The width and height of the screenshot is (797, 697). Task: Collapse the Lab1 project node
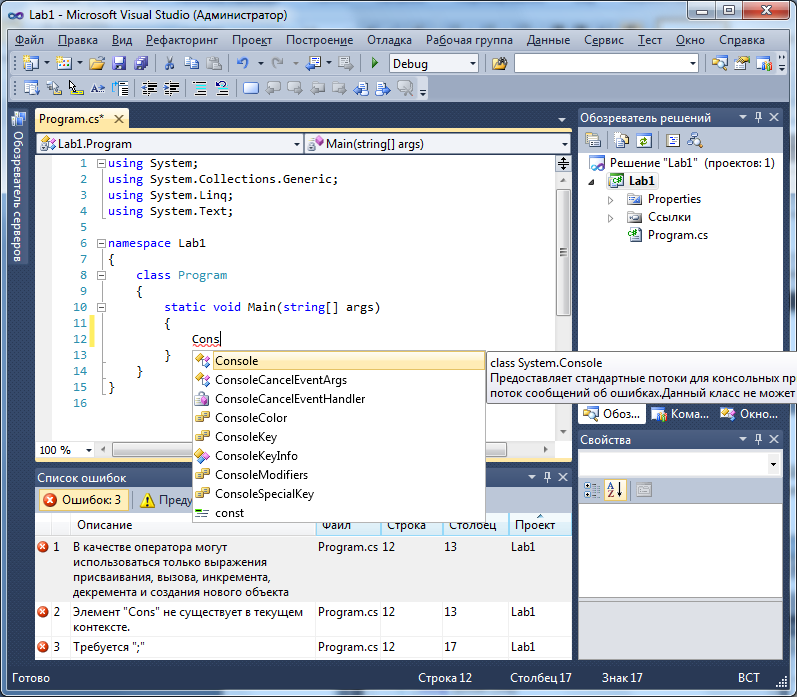click(x=591, y=182)
